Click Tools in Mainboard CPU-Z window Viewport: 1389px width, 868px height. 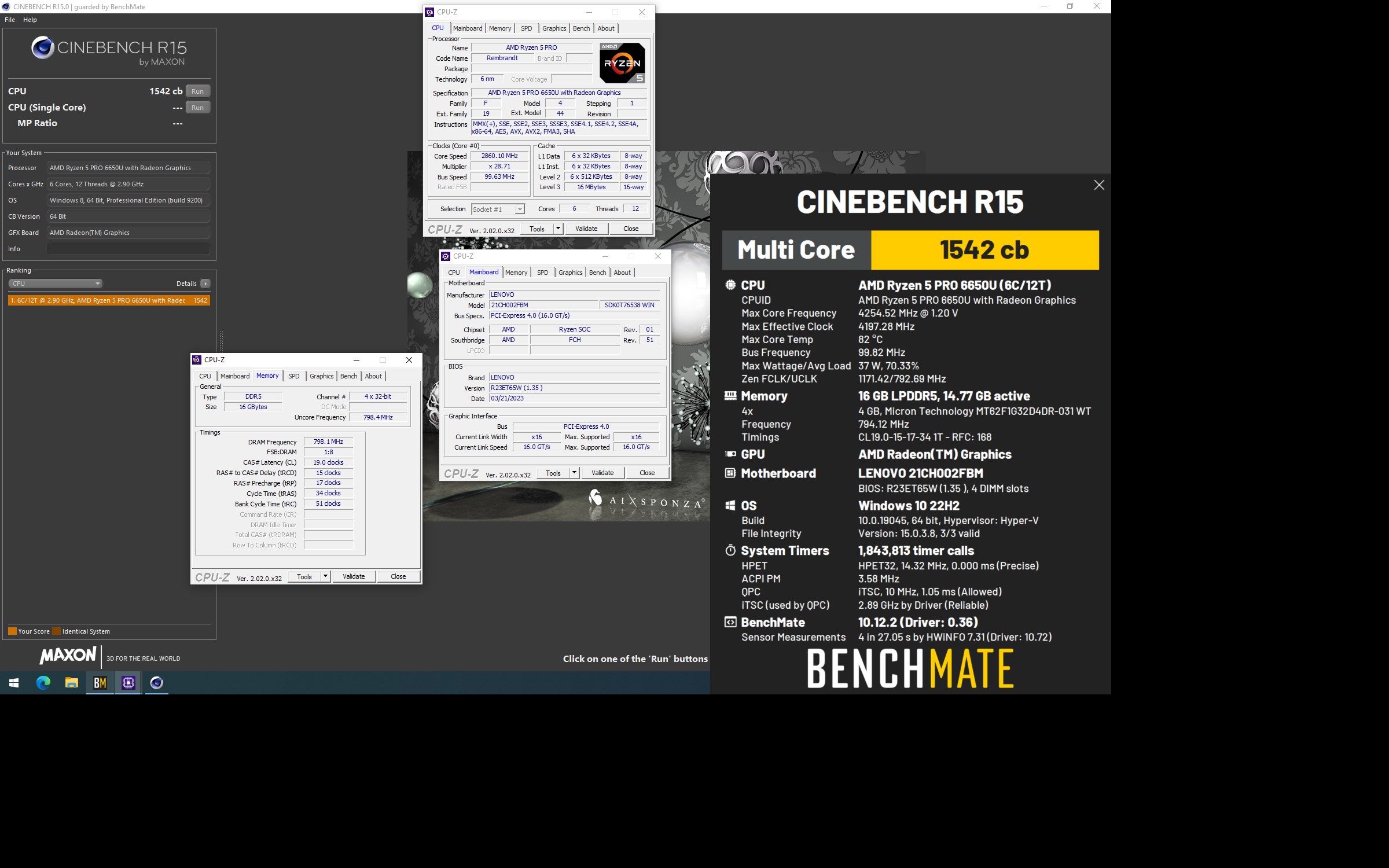(553, 473)
